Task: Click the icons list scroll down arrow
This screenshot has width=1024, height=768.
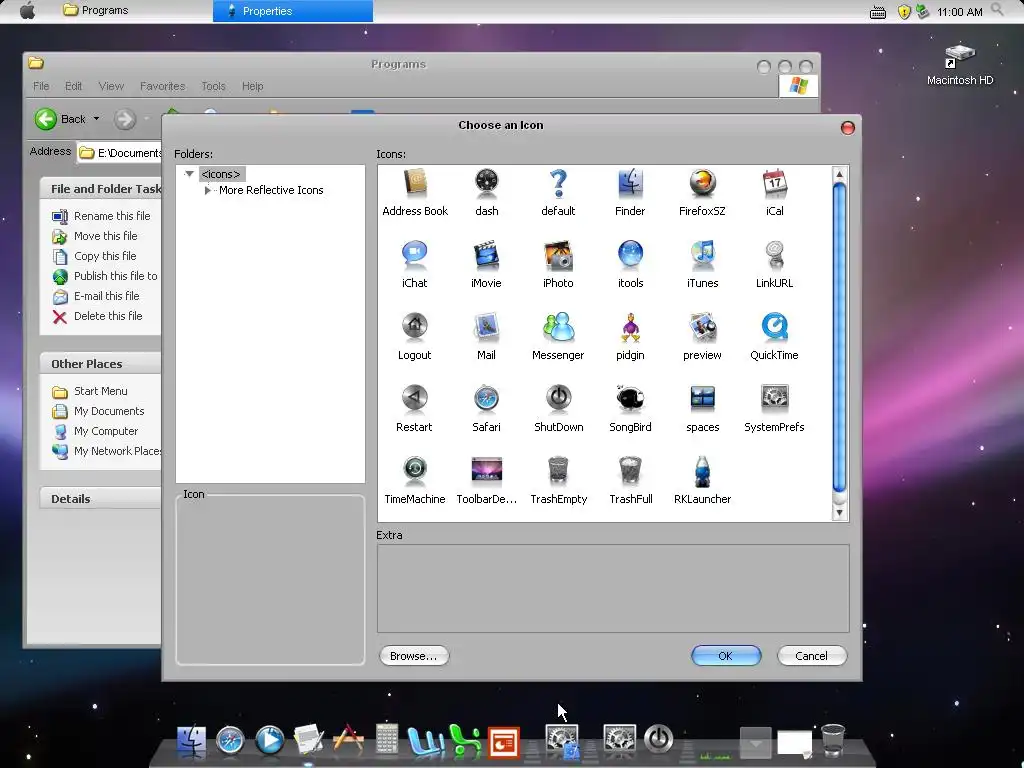Action: 840,513
